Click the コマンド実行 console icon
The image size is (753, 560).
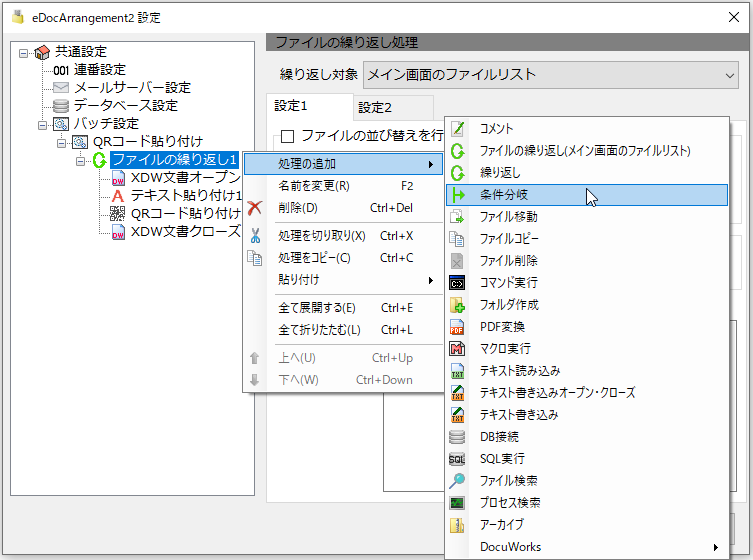457,283
